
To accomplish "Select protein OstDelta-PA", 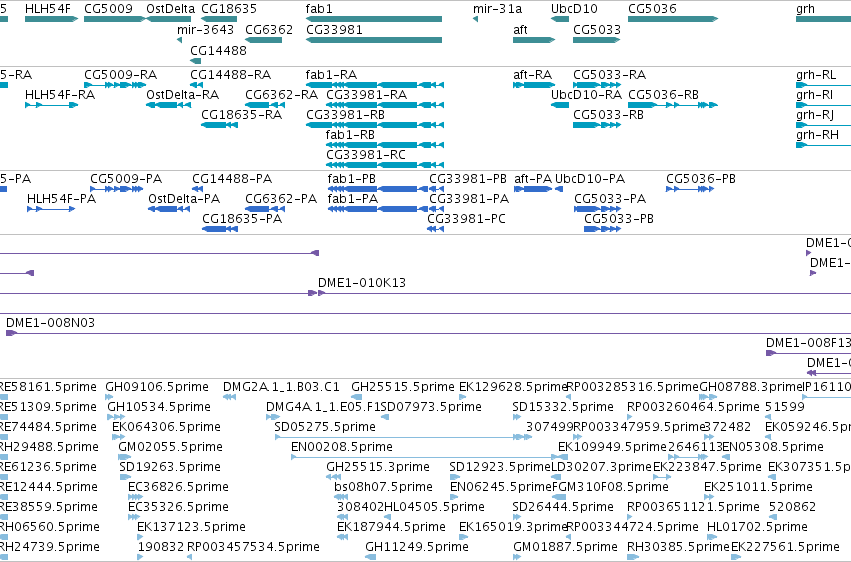I will click(184, 199).
